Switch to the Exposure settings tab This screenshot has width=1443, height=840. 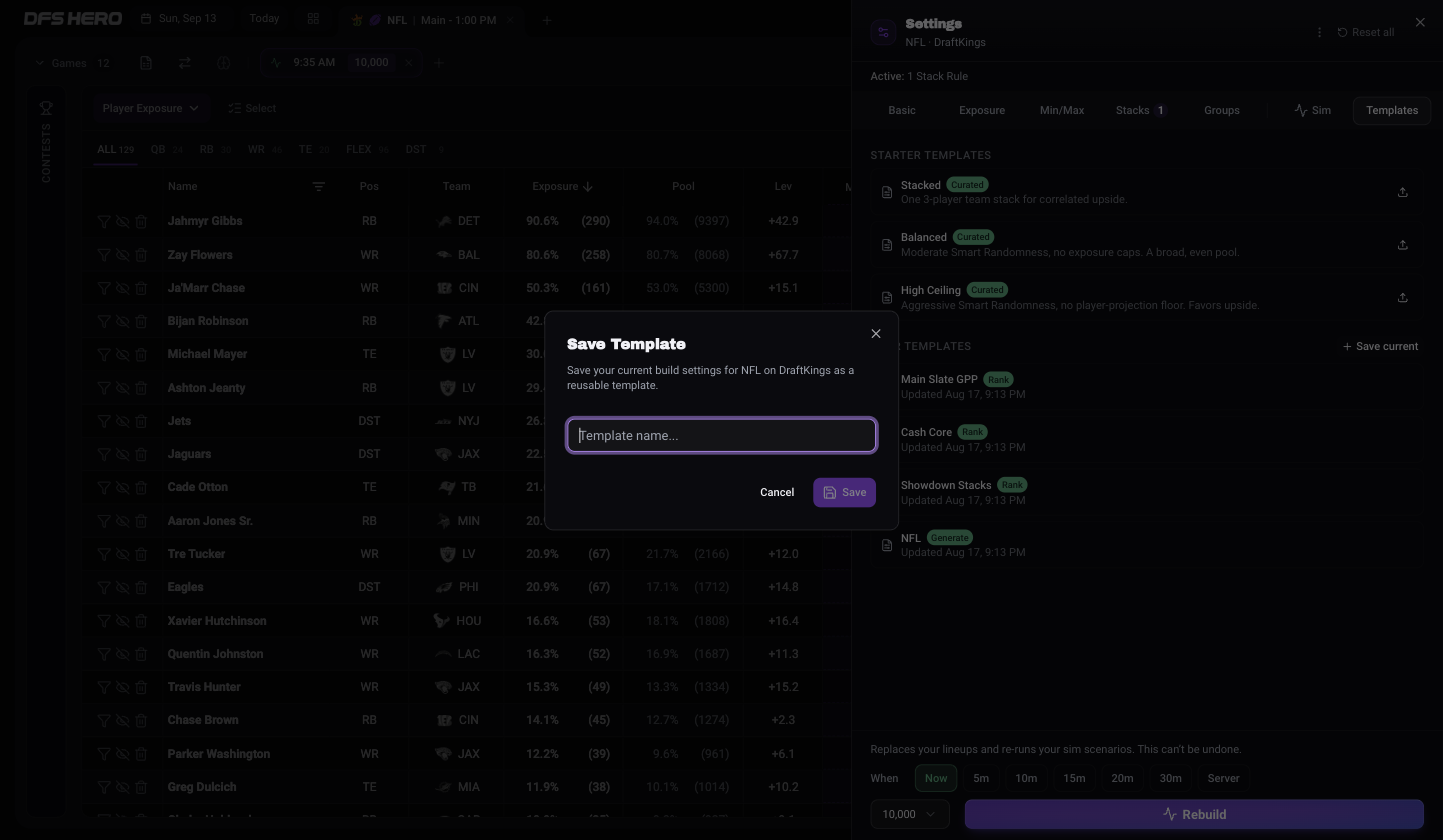pos(982,110)
